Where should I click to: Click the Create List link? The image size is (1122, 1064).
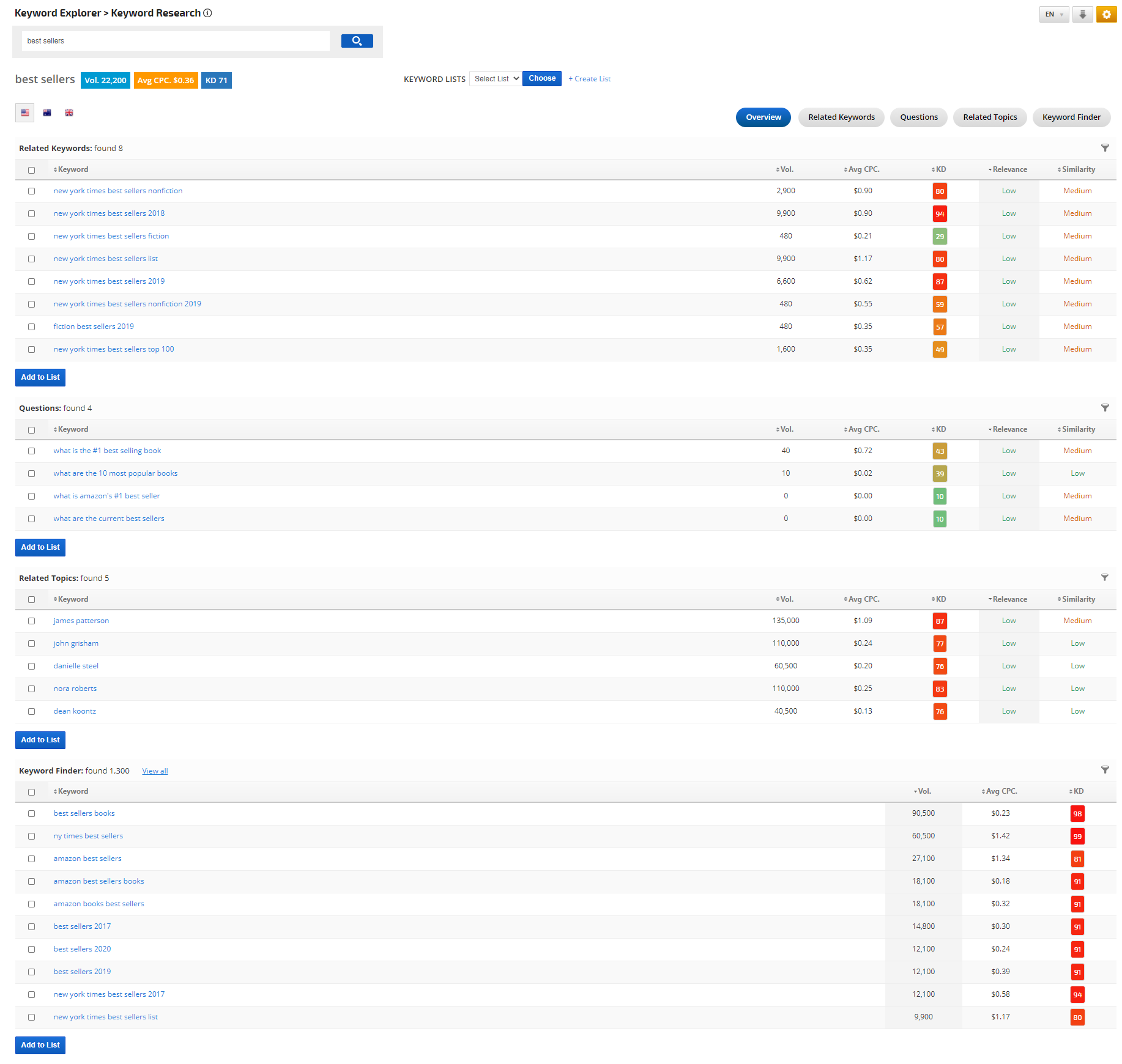click(x=589, y=79)
